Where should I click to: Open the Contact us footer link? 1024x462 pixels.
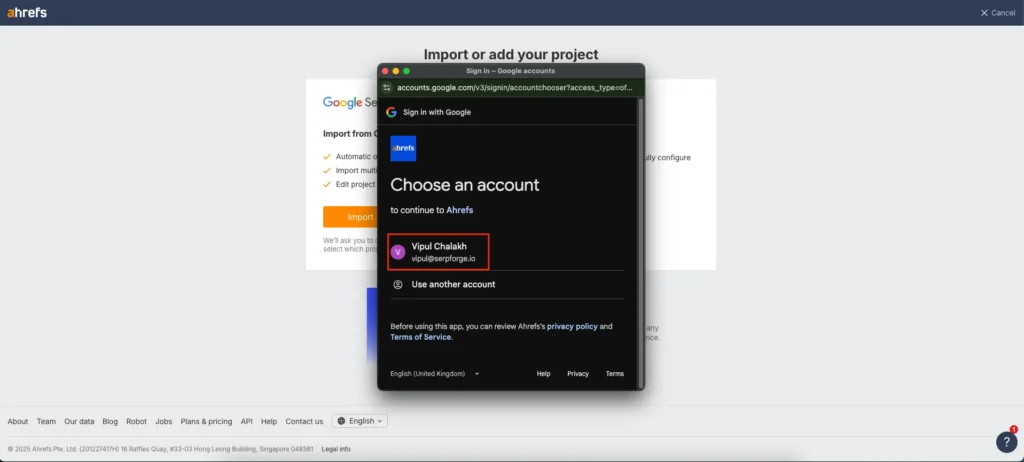tap(304, 421)
